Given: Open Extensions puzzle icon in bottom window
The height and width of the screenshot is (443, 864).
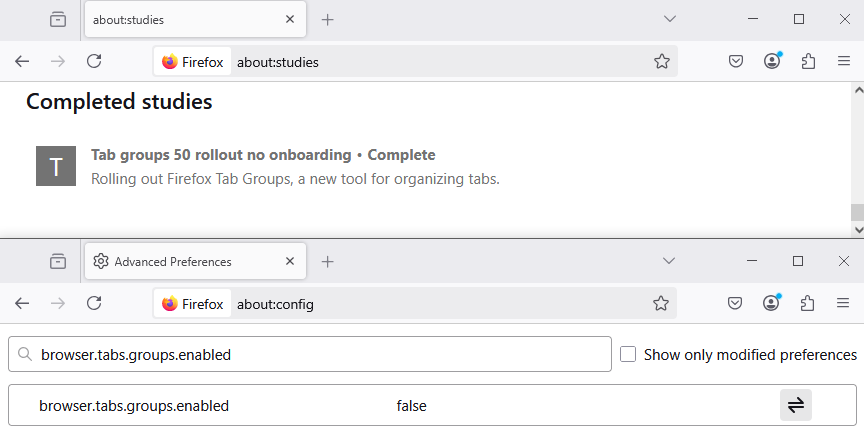Looking at the screenshot, I should 808,303.
